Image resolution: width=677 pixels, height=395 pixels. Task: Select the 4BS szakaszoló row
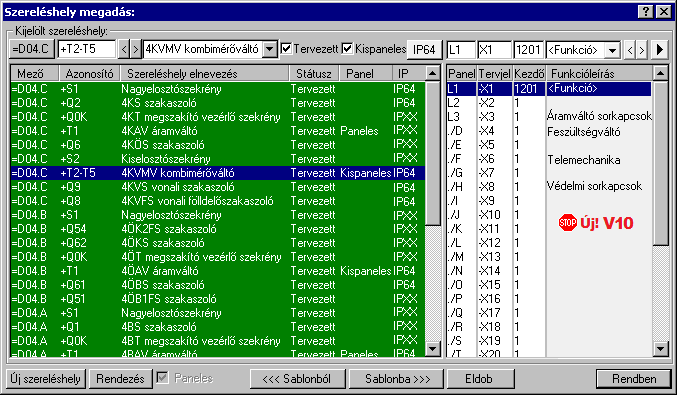pyautogui.click(x=218, y=327)
